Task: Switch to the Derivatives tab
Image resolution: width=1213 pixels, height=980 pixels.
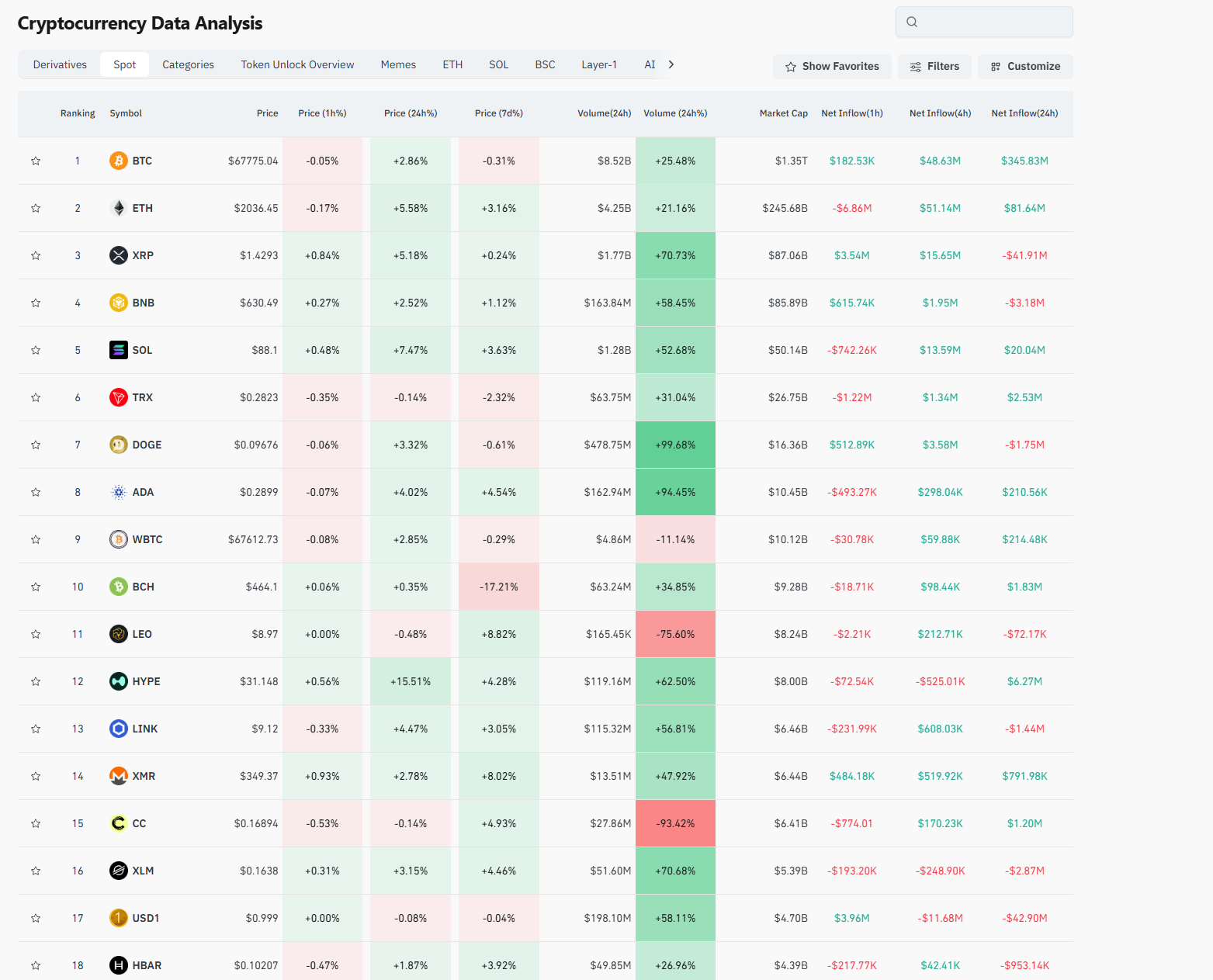Action: tap(60, 64)
